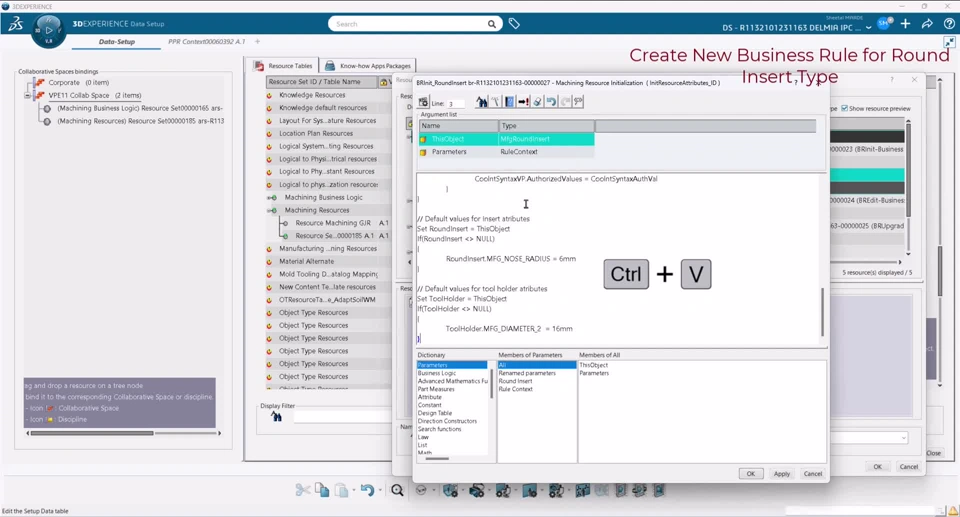Click the Copy icon in bottom toolbar
This screenshot has width=960, height=517.
tap(322, 490)
